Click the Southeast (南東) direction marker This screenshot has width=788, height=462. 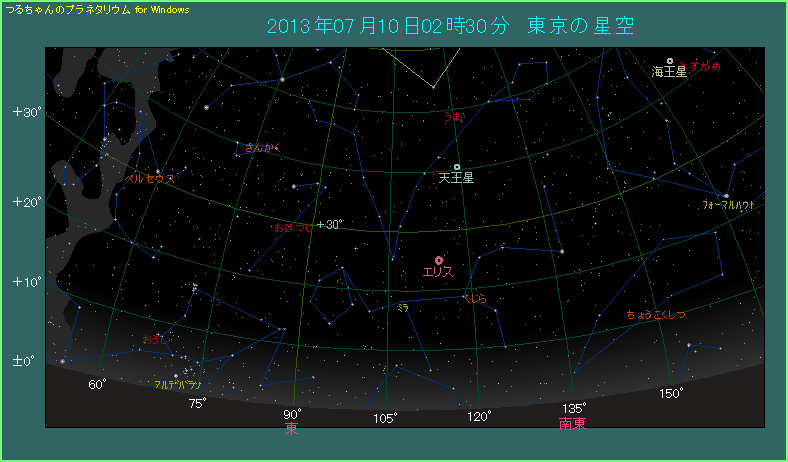pyautogui.click(x=573, y=423)
